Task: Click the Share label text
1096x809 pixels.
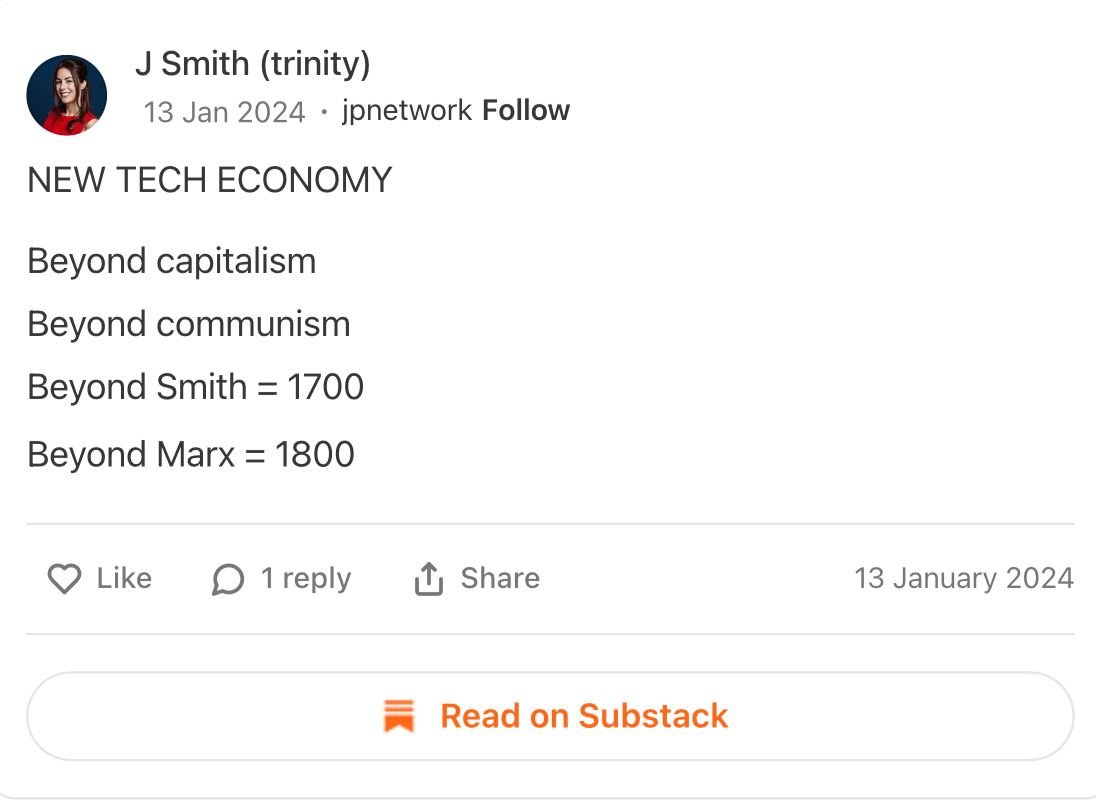Action: (x=500, y=578)
